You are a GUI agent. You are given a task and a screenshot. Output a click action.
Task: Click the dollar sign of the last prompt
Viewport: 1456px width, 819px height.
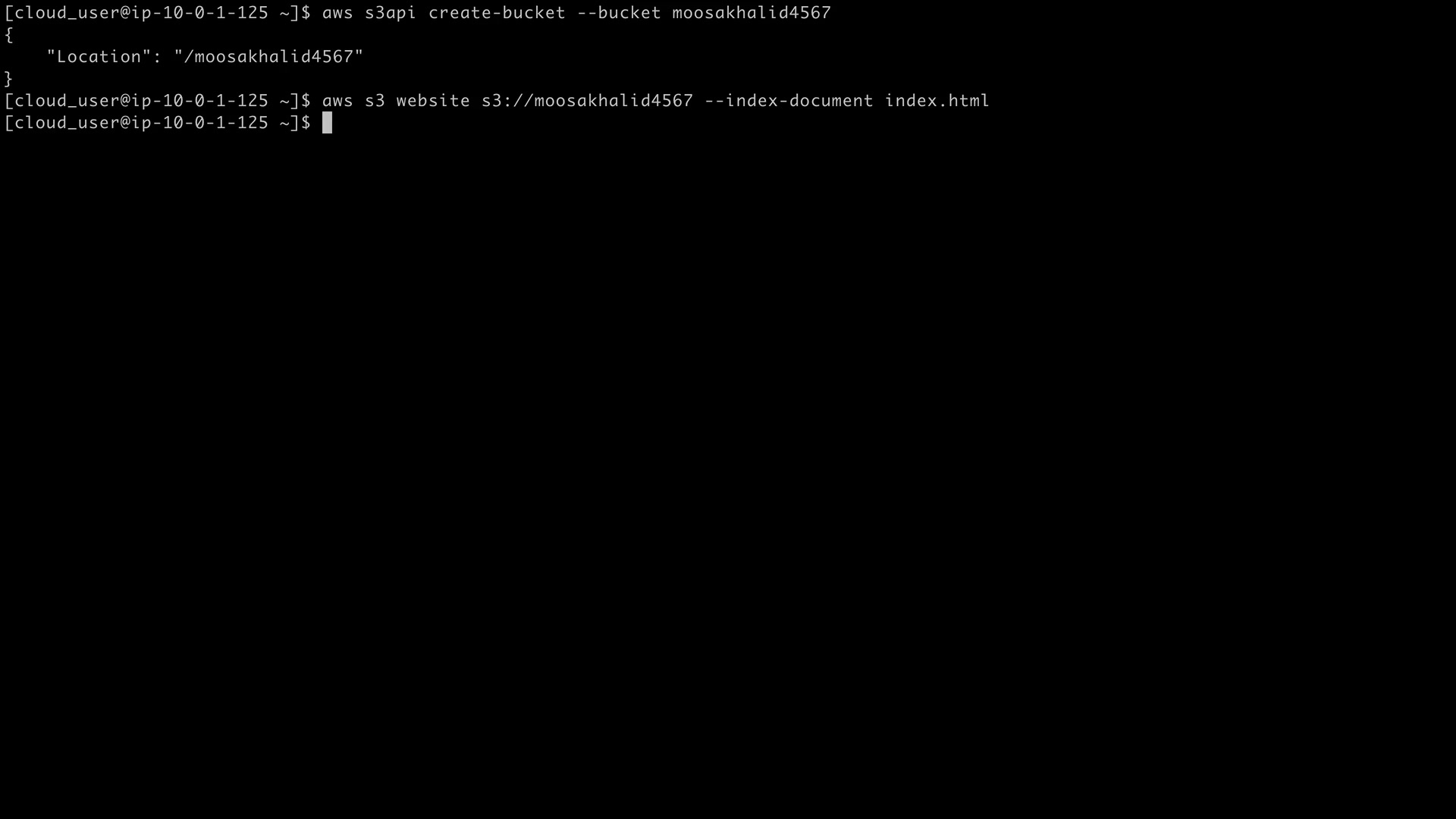(x=306, y=123)
